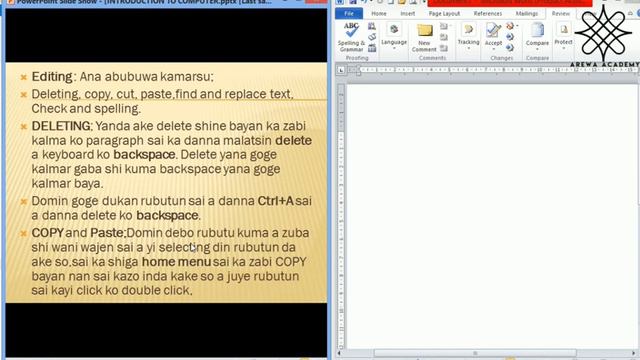Click the bold 'delete' word on slide
The image size is (640, 360).
(293, 140)
